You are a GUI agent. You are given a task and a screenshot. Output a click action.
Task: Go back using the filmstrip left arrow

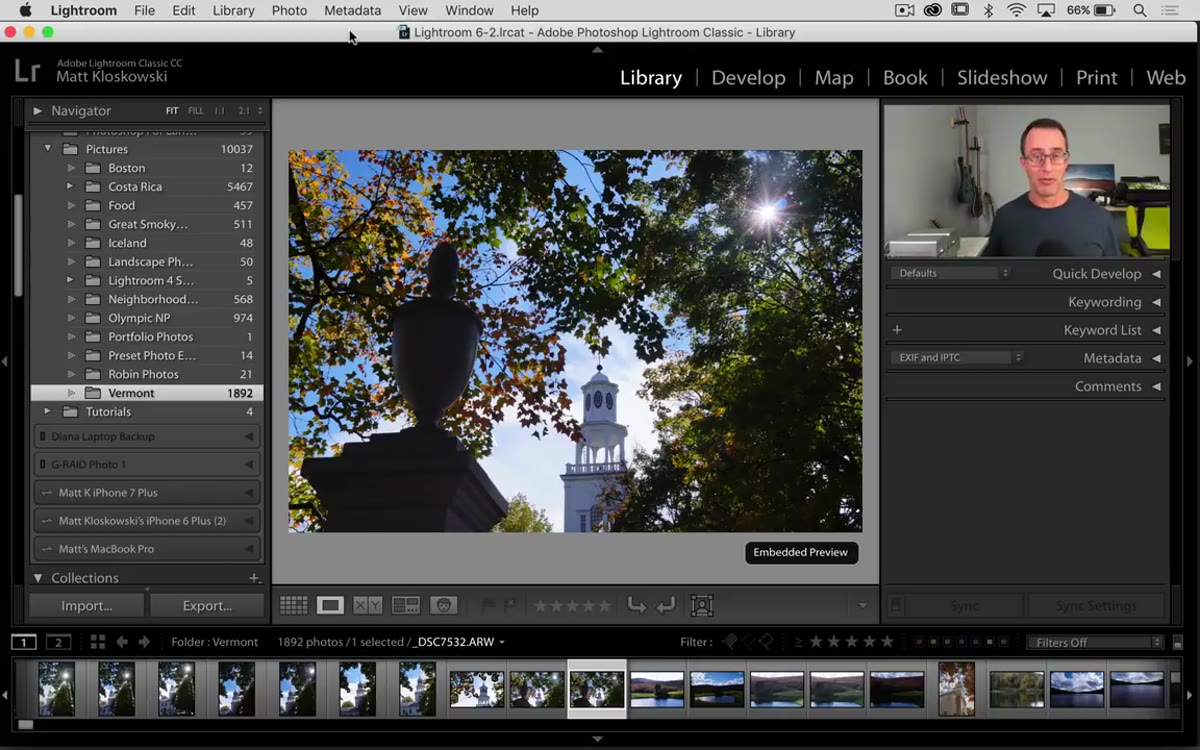pyautogui.click(x=122, y=642)
